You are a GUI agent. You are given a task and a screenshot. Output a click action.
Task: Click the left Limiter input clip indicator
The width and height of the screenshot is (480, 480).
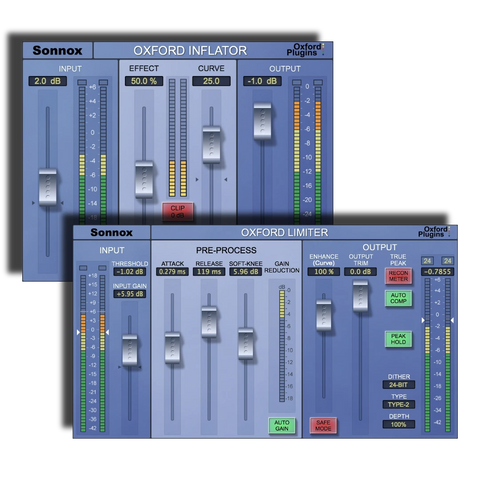click(83, 268)
